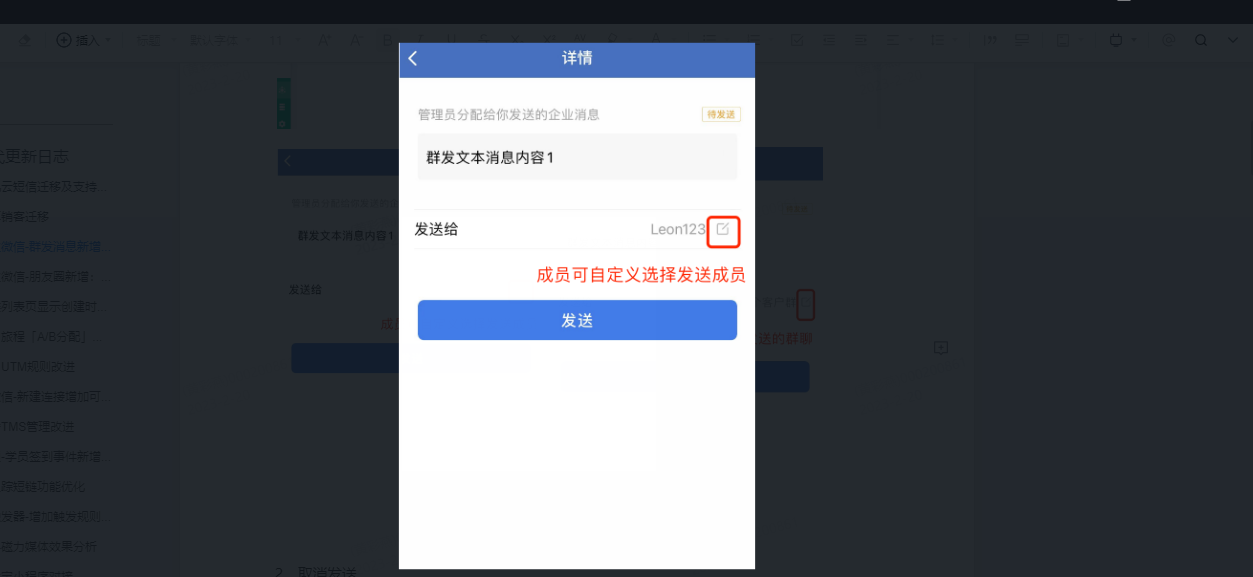
Task: Select 'UTM规则改进' in the sidebar outline
Action: click(x=38, y=366)
